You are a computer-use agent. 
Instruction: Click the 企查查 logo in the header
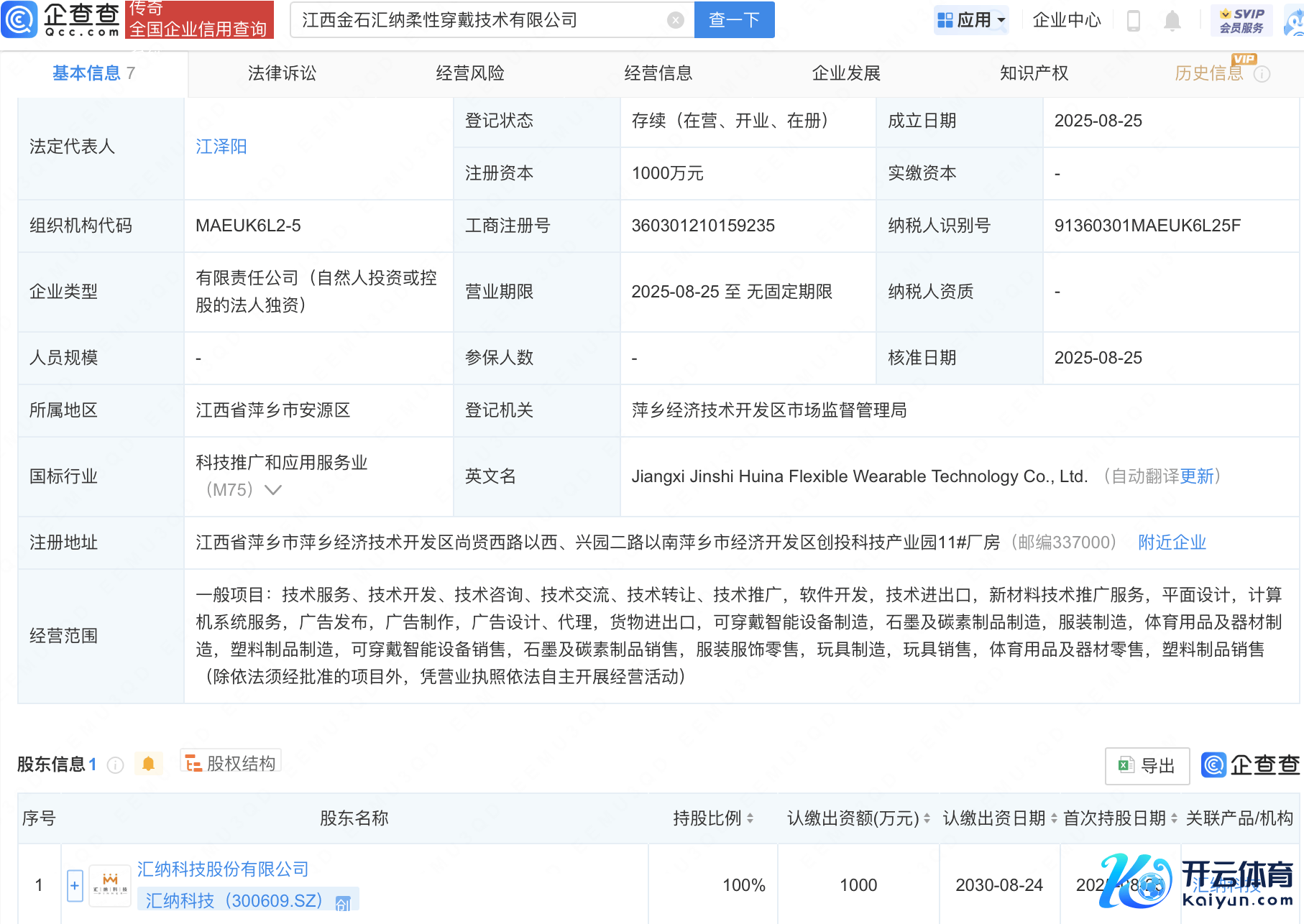(x=61, y=19)
